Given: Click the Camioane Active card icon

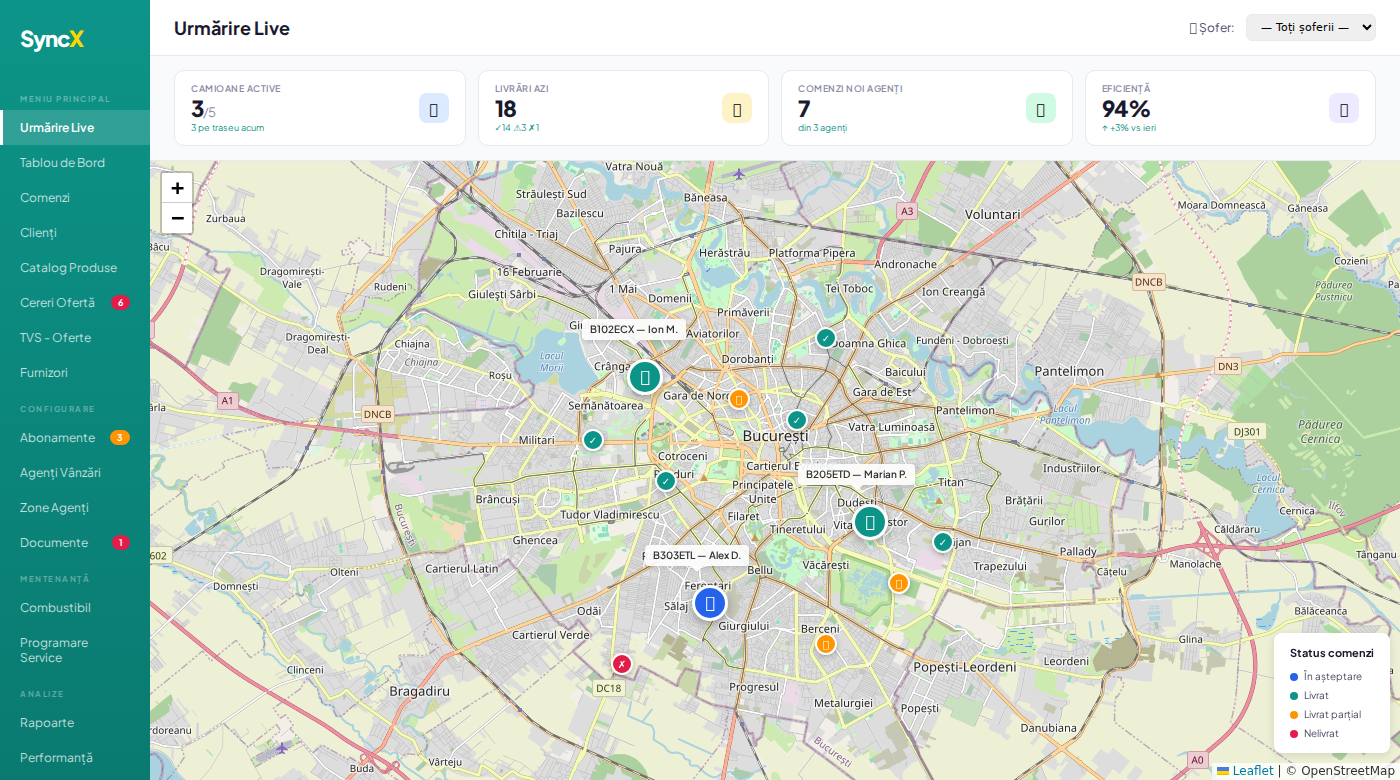Looking at the screenshot, I should tap(434, 108).
